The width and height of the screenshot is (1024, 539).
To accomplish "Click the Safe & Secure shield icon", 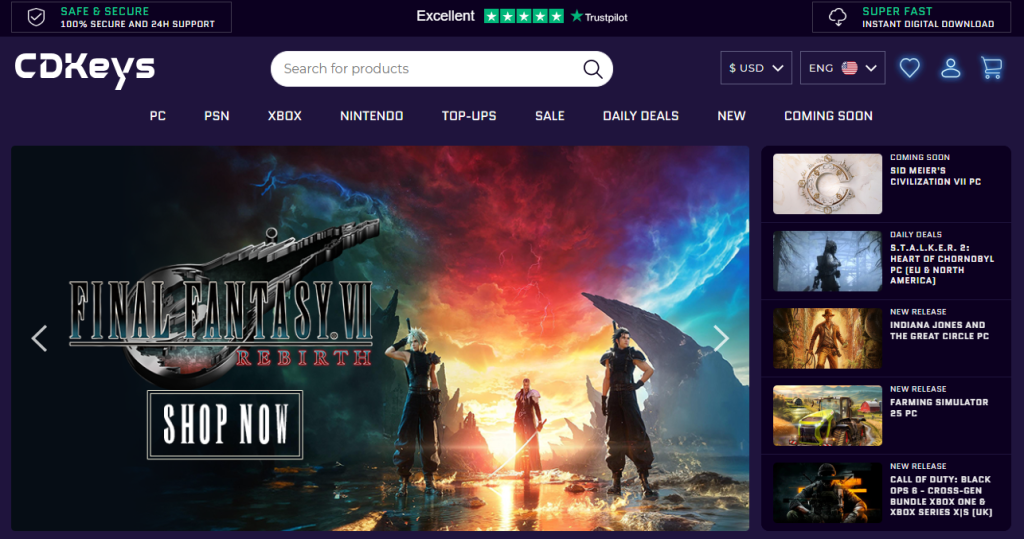I will point(37,17).
